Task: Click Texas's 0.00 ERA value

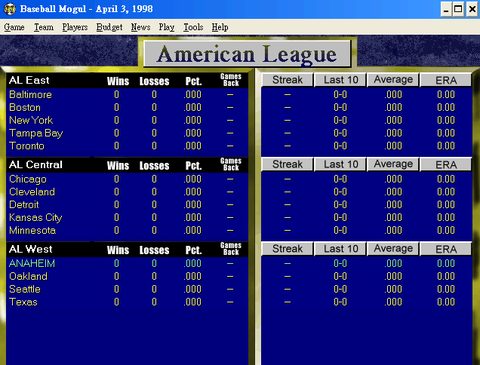Action: click(x=446, y=302)
